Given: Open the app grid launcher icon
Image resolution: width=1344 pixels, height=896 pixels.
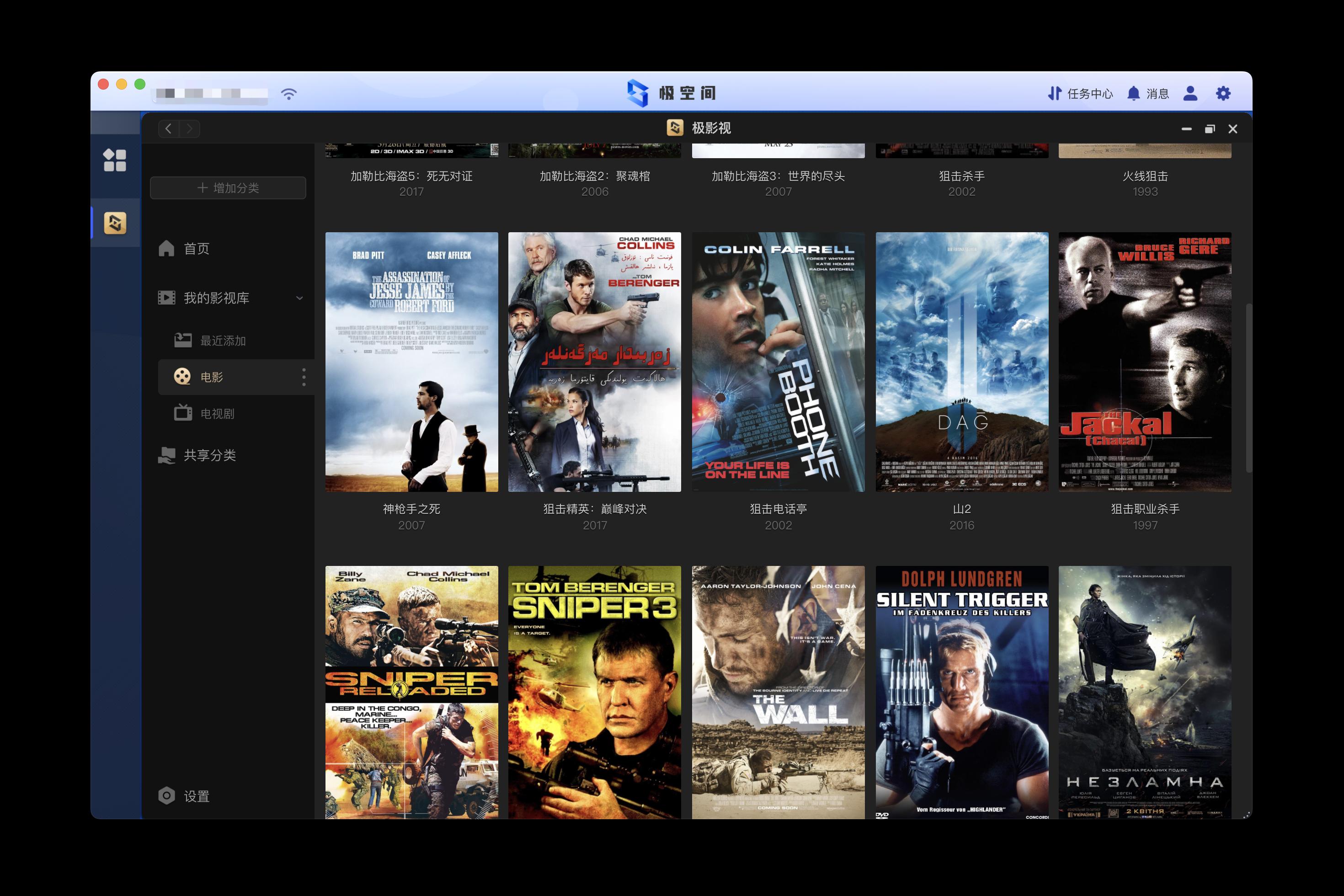Looking at the screenshot, I should (114, 160).
